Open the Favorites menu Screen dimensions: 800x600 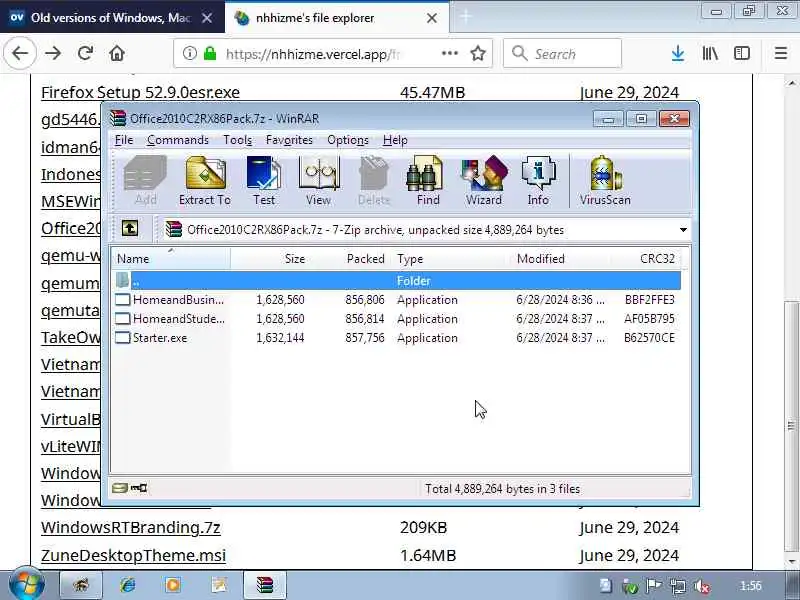(289, 140)
